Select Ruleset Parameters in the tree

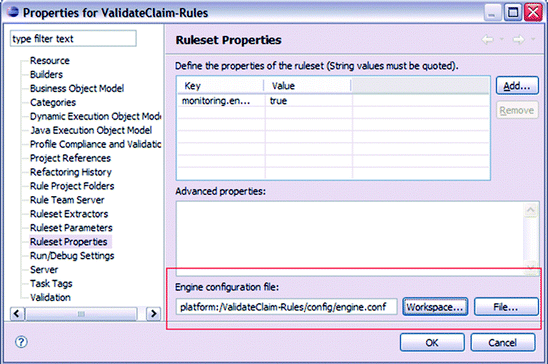71,228
